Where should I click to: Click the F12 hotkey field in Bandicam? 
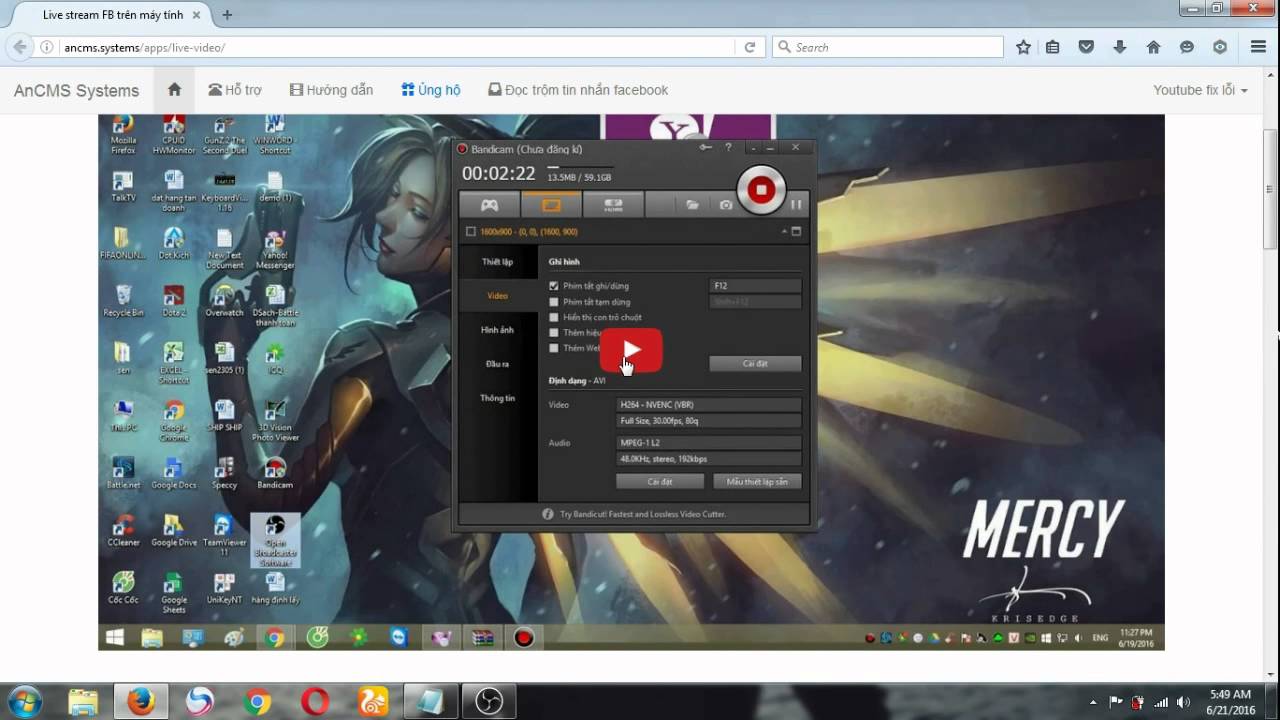755,286
